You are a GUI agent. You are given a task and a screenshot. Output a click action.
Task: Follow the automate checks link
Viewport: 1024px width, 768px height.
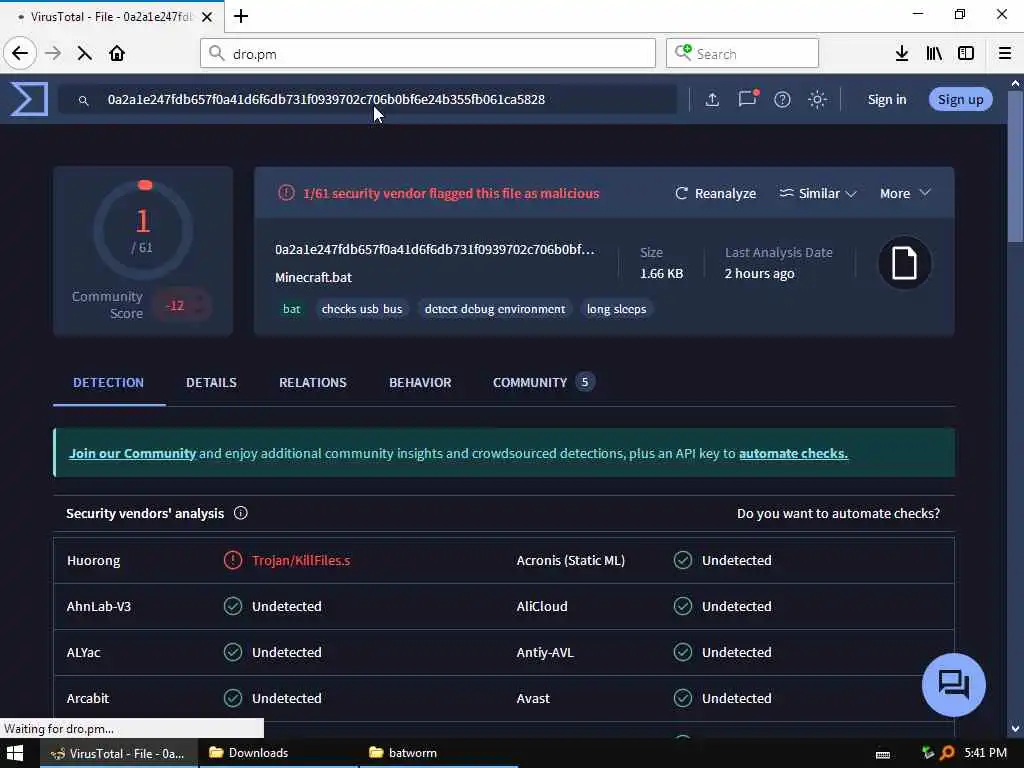(x=793, y=453)
